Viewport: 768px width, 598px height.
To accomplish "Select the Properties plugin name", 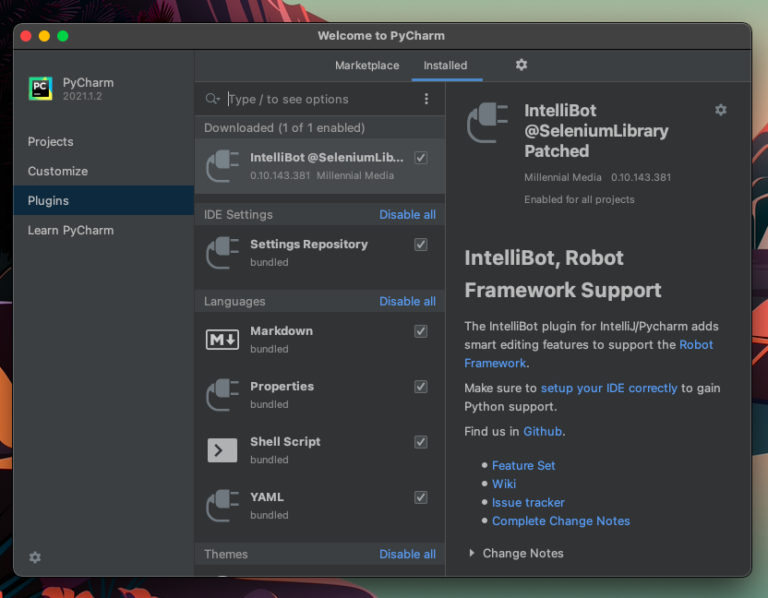I will [282, 386].
